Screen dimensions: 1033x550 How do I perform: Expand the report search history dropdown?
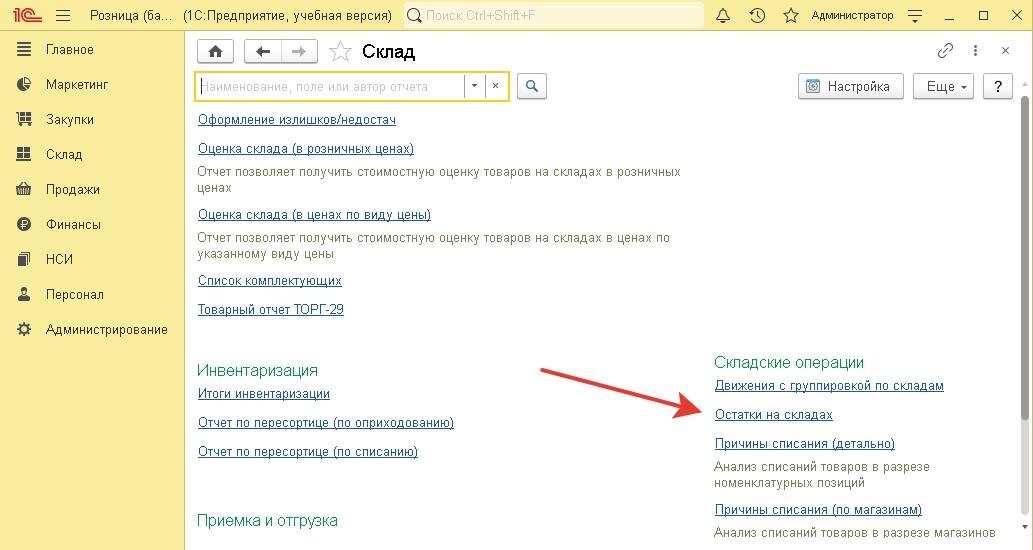pyautogui.click(x=474, y=86)
